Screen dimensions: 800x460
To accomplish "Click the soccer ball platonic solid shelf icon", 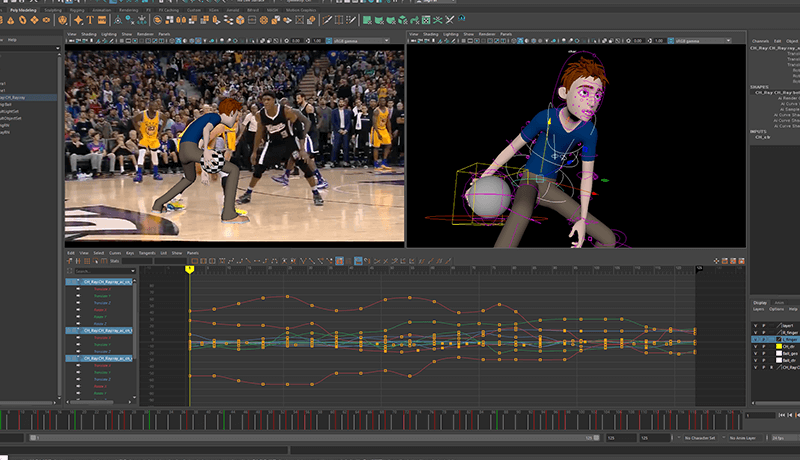I will tap(62, 20).
